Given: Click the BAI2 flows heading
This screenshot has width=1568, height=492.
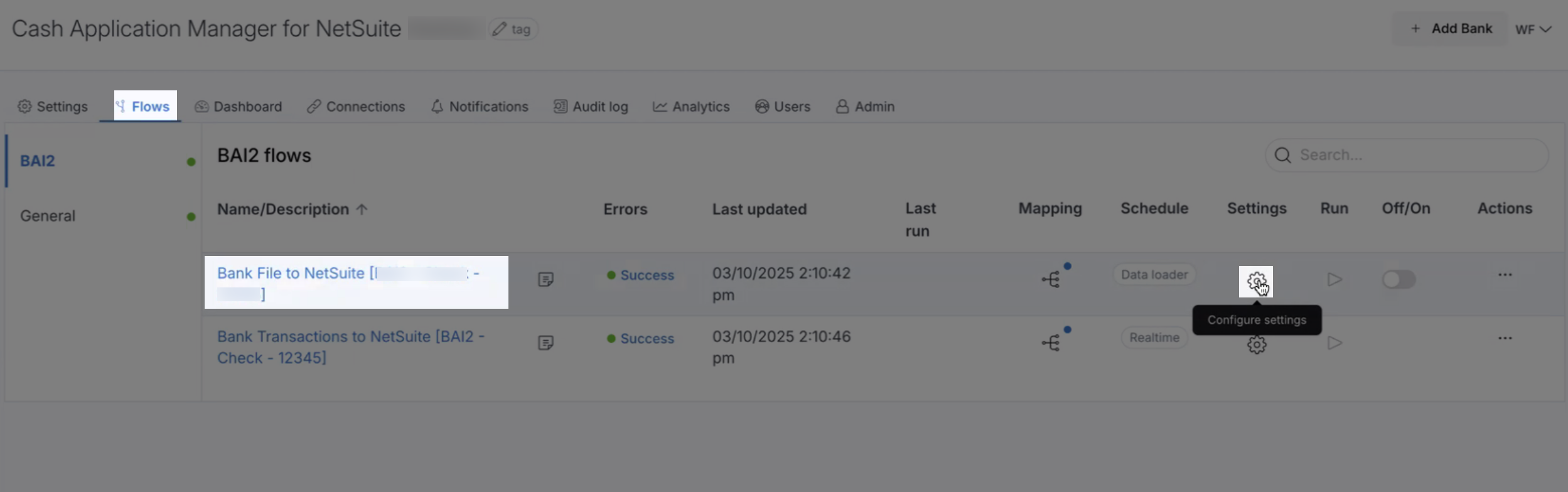Looking at the screenshot, I should tap(264, 156).
